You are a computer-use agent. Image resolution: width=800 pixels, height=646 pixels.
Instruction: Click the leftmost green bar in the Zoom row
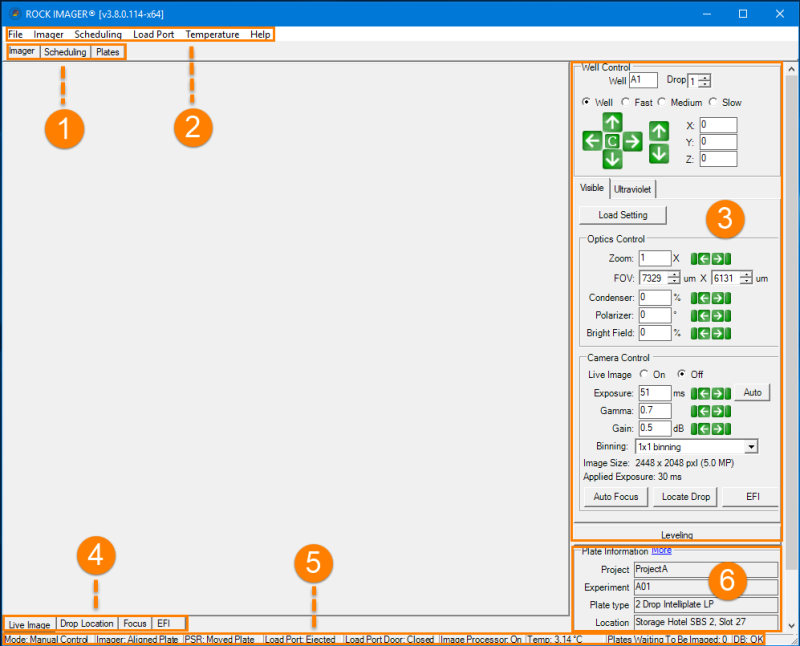[694, 259]
